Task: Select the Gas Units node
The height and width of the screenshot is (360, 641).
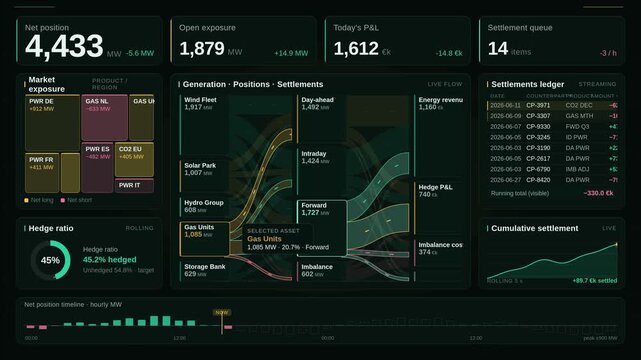Action: click(204, 239)
